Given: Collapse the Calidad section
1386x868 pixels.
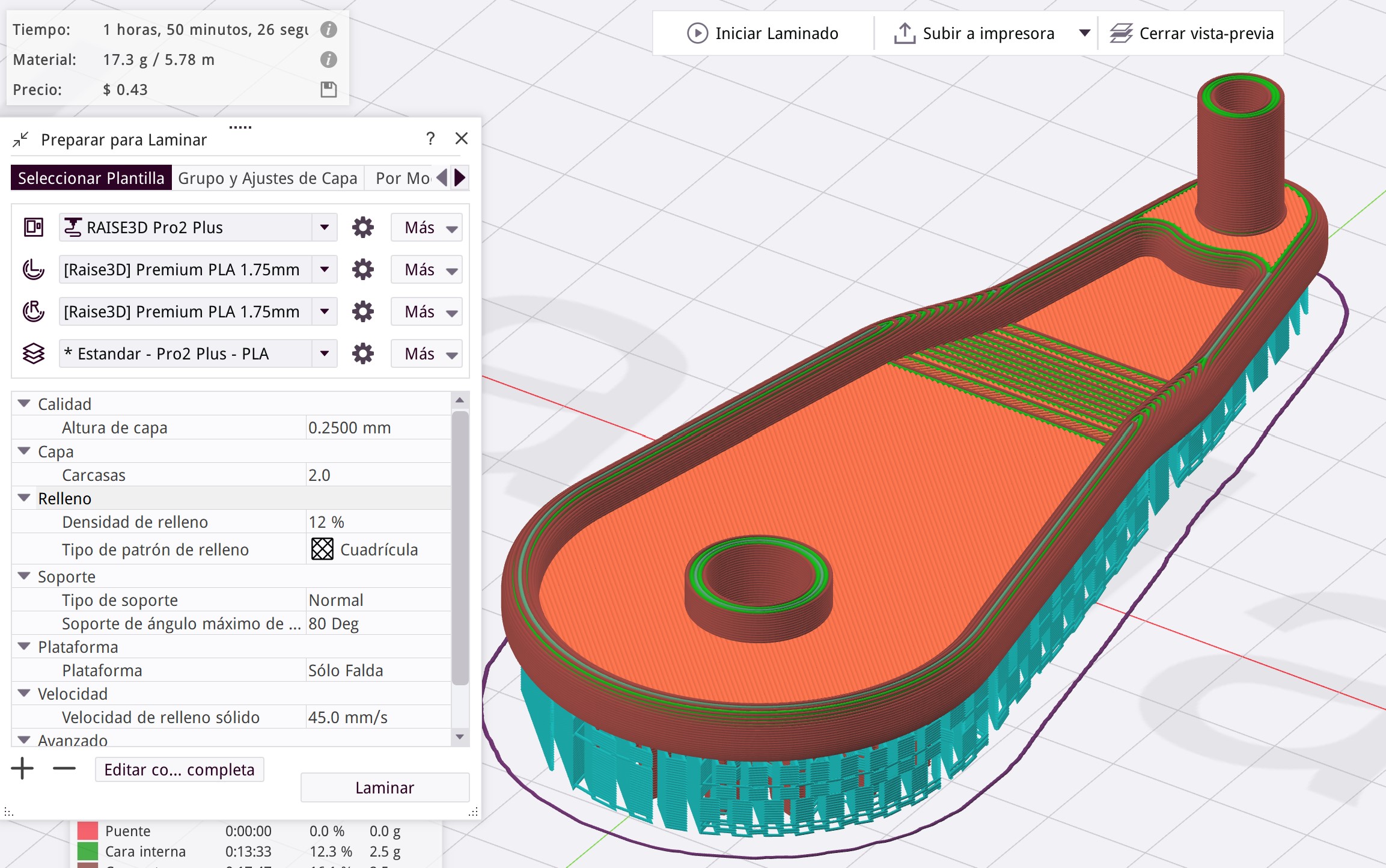Looking at the screenshot, I should (24, 403).
